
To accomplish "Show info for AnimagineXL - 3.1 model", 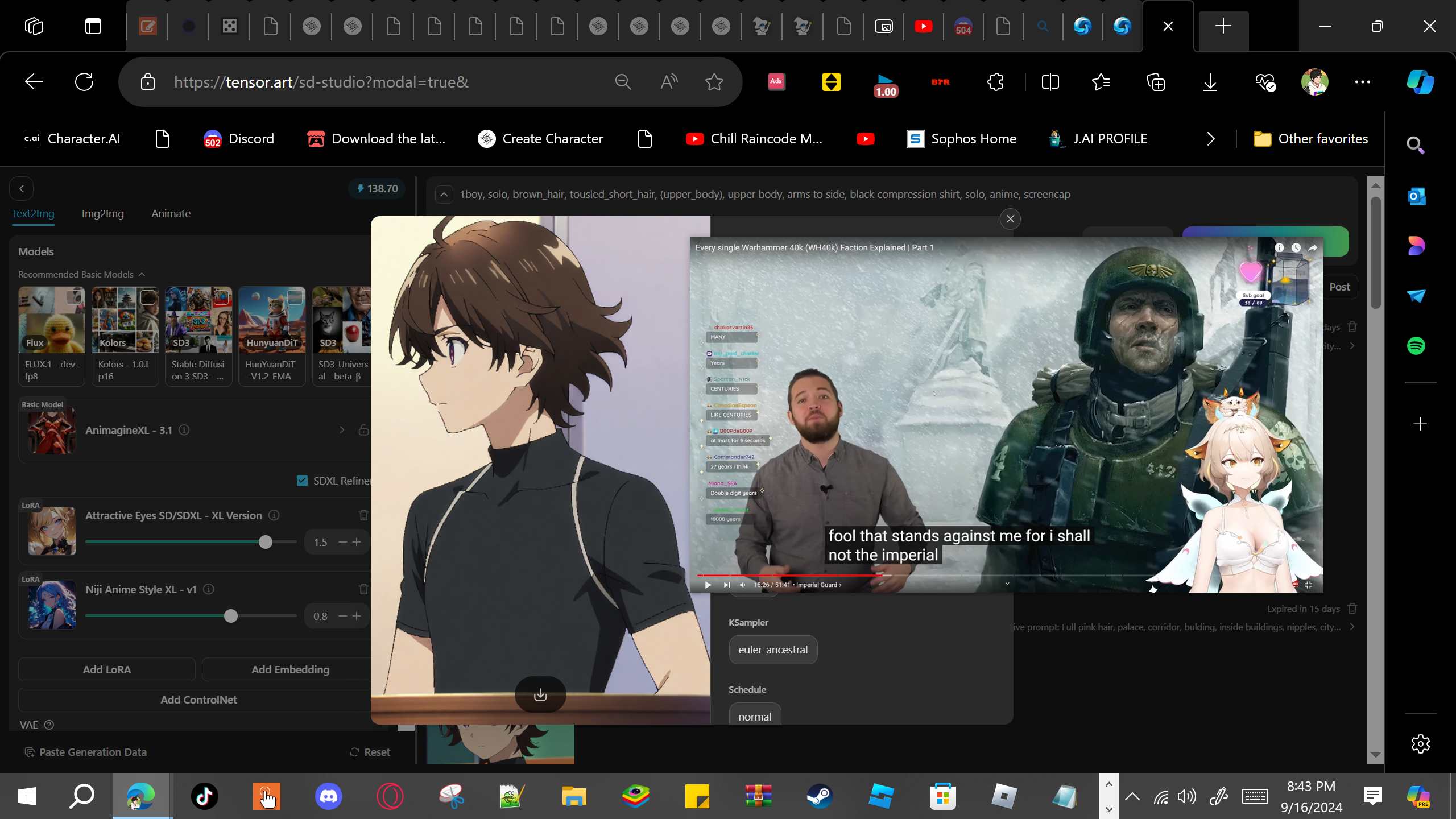I will [184, 430].
